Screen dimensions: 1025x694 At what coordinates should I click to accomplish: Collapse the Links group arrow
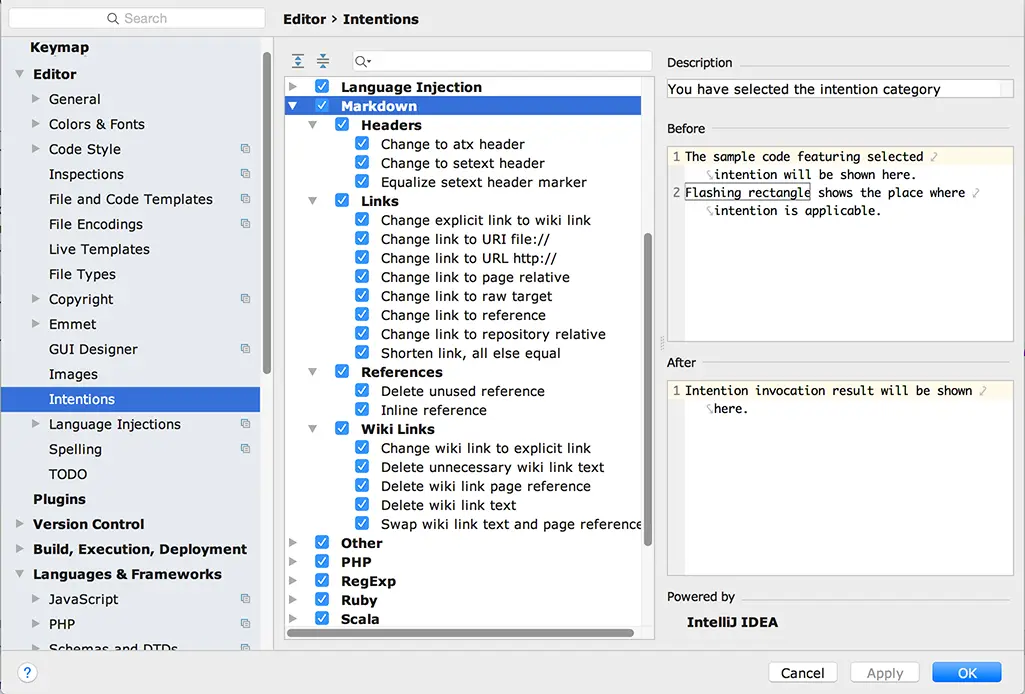(x=312, y=201)
